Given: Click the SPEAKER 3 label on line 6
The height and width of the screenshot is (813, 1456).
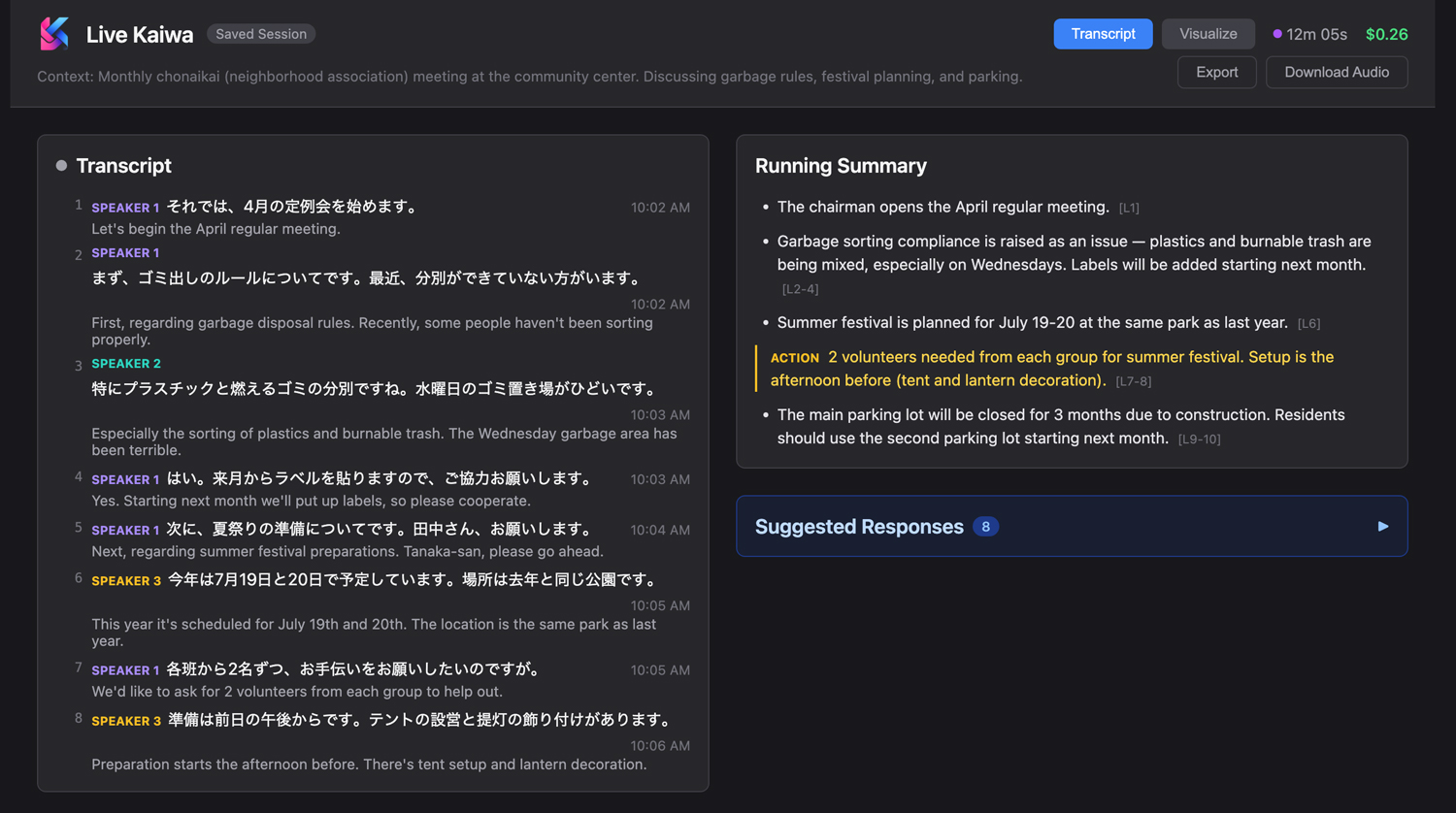Looking at the screenshot, I should 125,579.
